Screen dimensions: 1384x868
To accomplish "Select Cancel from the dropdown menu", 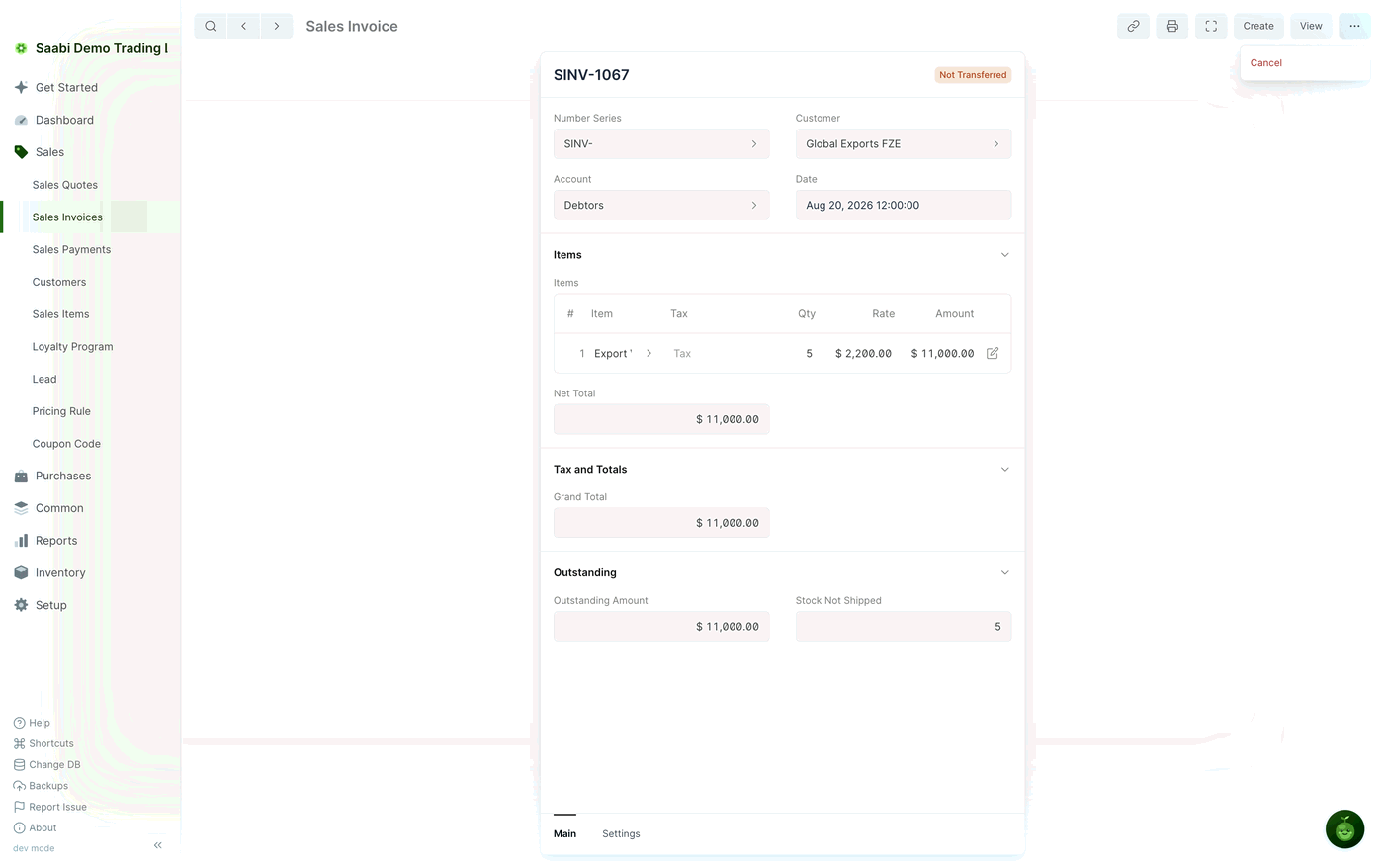I will [x=1266, y=63].
